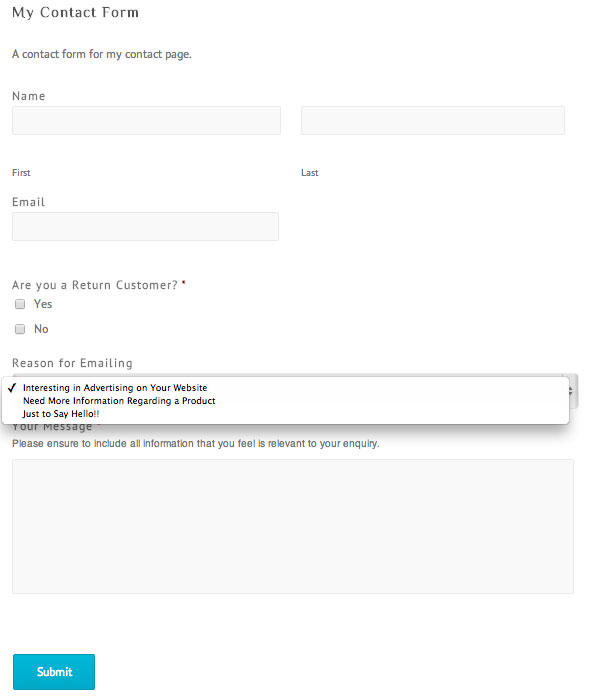
Task: Click the 'Last' sub-label under name
Action: [x=309, y=173]
